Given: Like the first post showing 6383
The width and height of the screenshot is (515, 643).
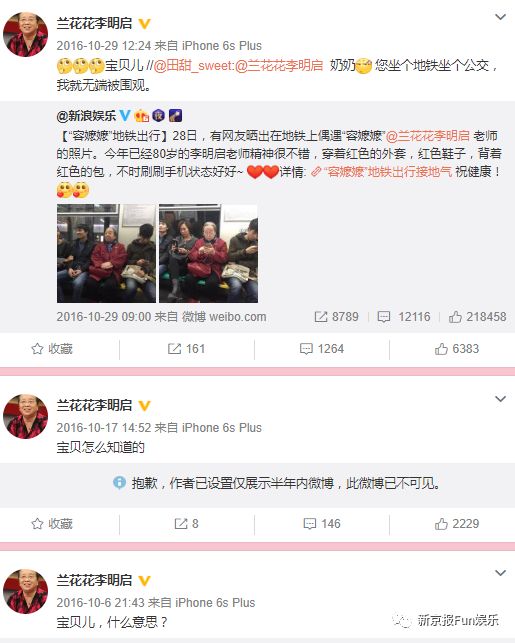Looking at the screenshot, I should pyautogui.click(x=457, y=349).
